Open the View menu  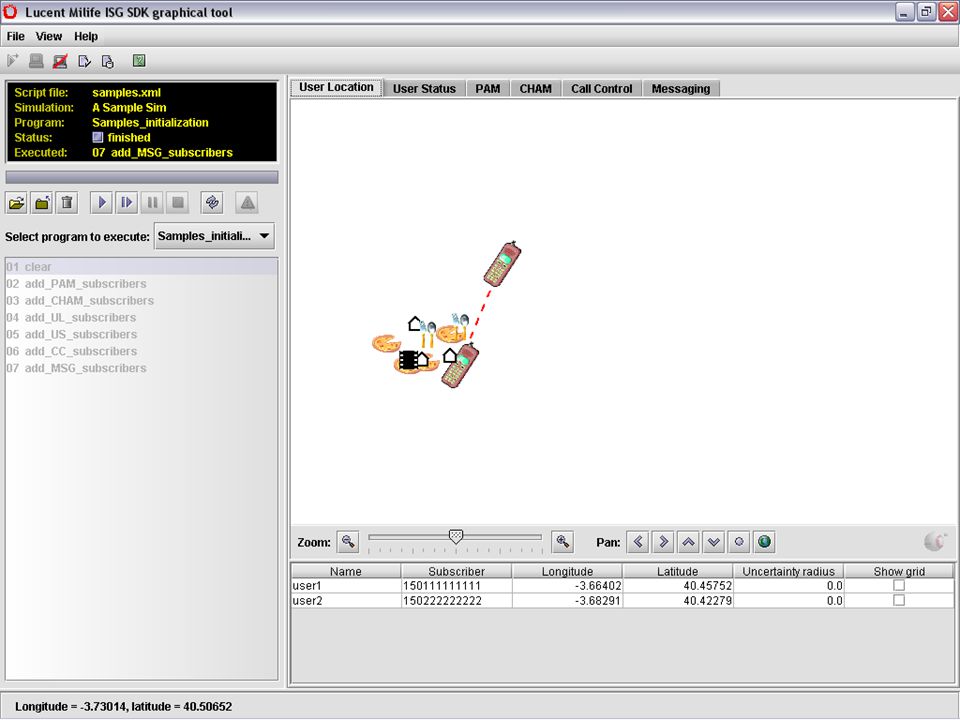click(x=48, y=36)
